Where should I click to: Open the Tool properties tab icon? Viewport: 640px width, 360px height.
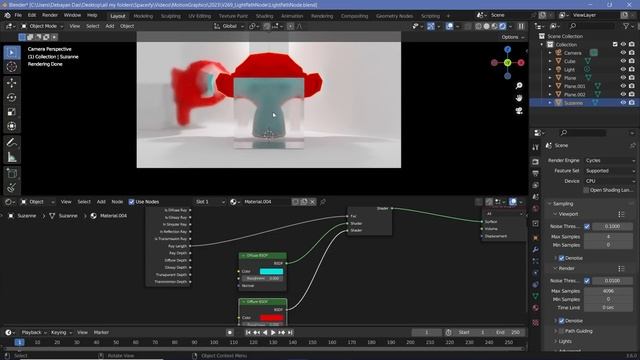536,147
